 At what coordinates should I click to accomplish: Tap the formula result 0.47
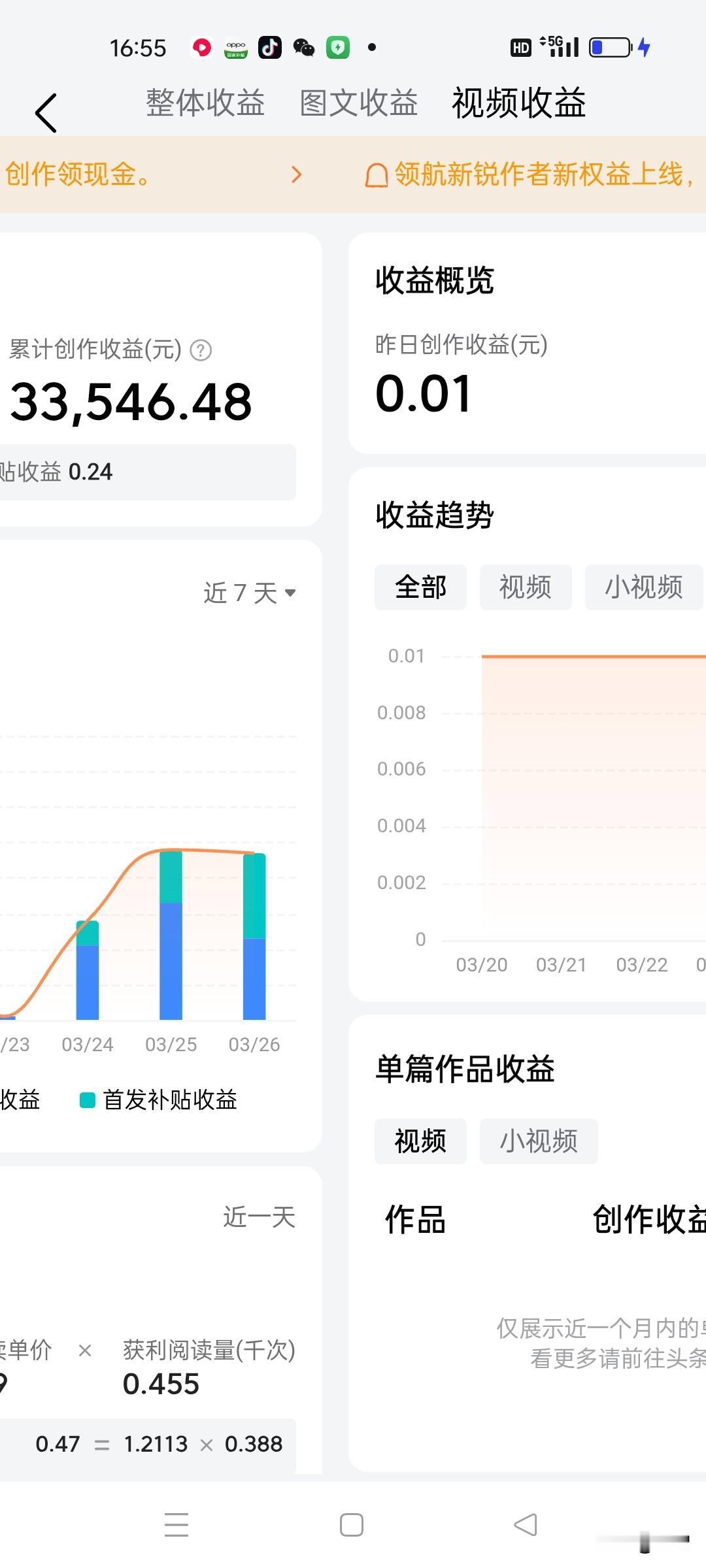pyautogui.click(x=58, y=1444)
